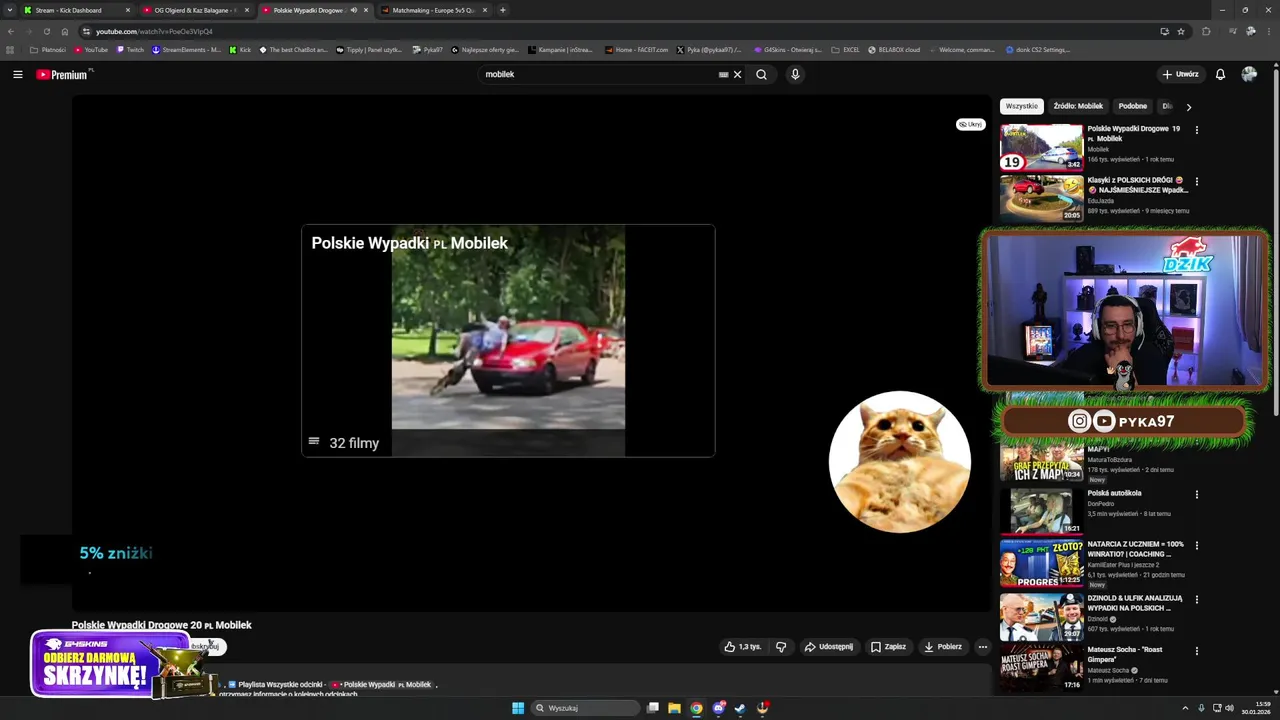The image size is (1280, 720).
Task: Open the tab search dropdown arrow
Action: 10,10
